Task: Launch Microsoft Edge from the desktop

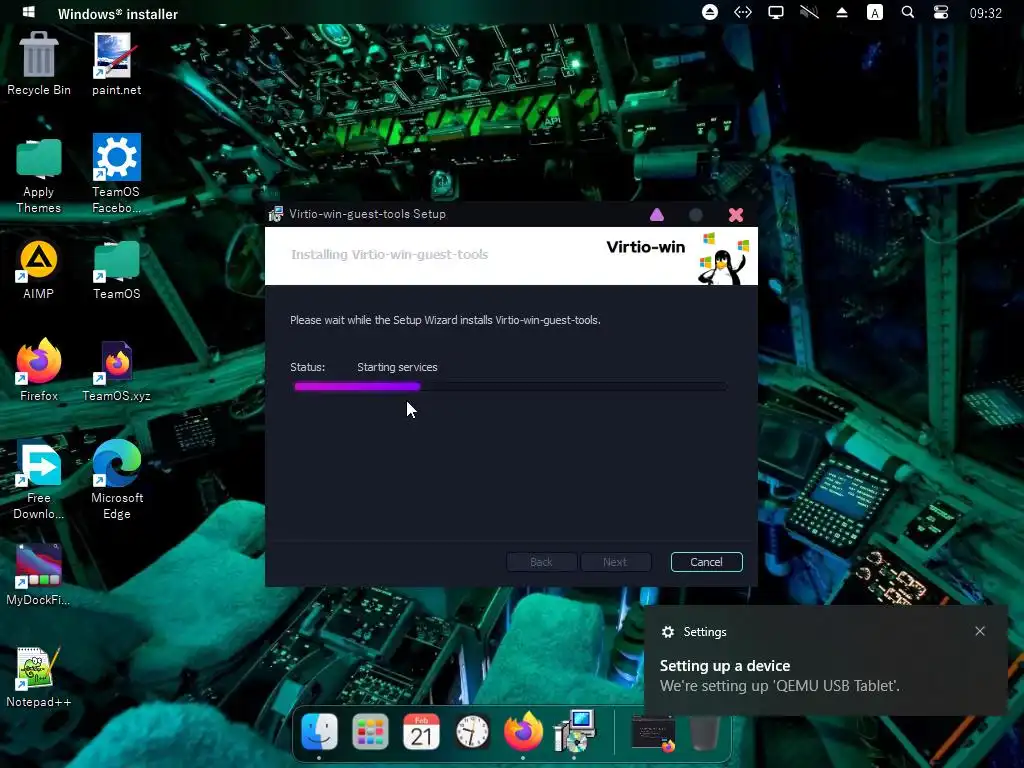Action: click(x=116, y=479)
